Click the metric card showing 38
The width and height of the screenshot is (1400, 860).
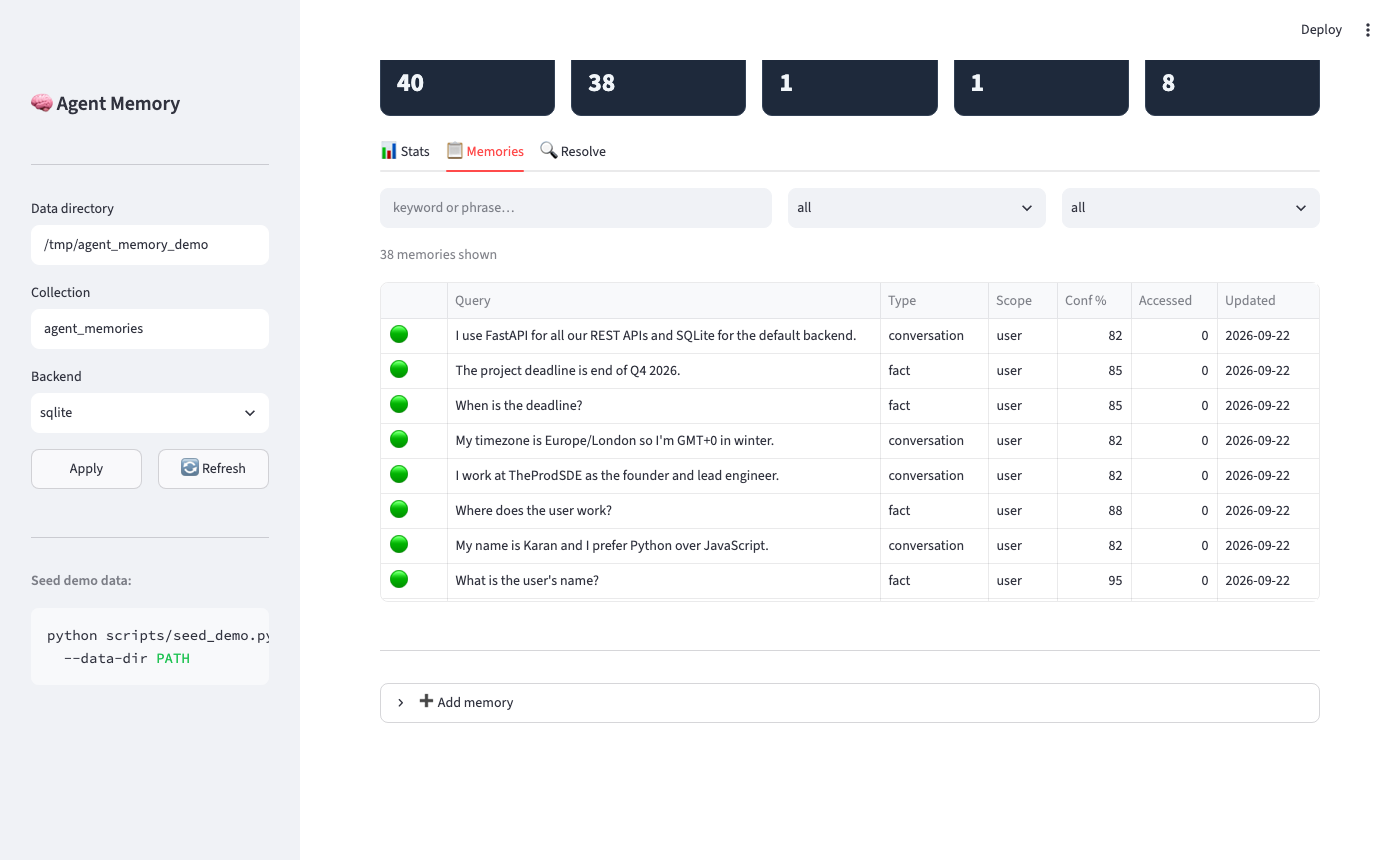[658, 87]
